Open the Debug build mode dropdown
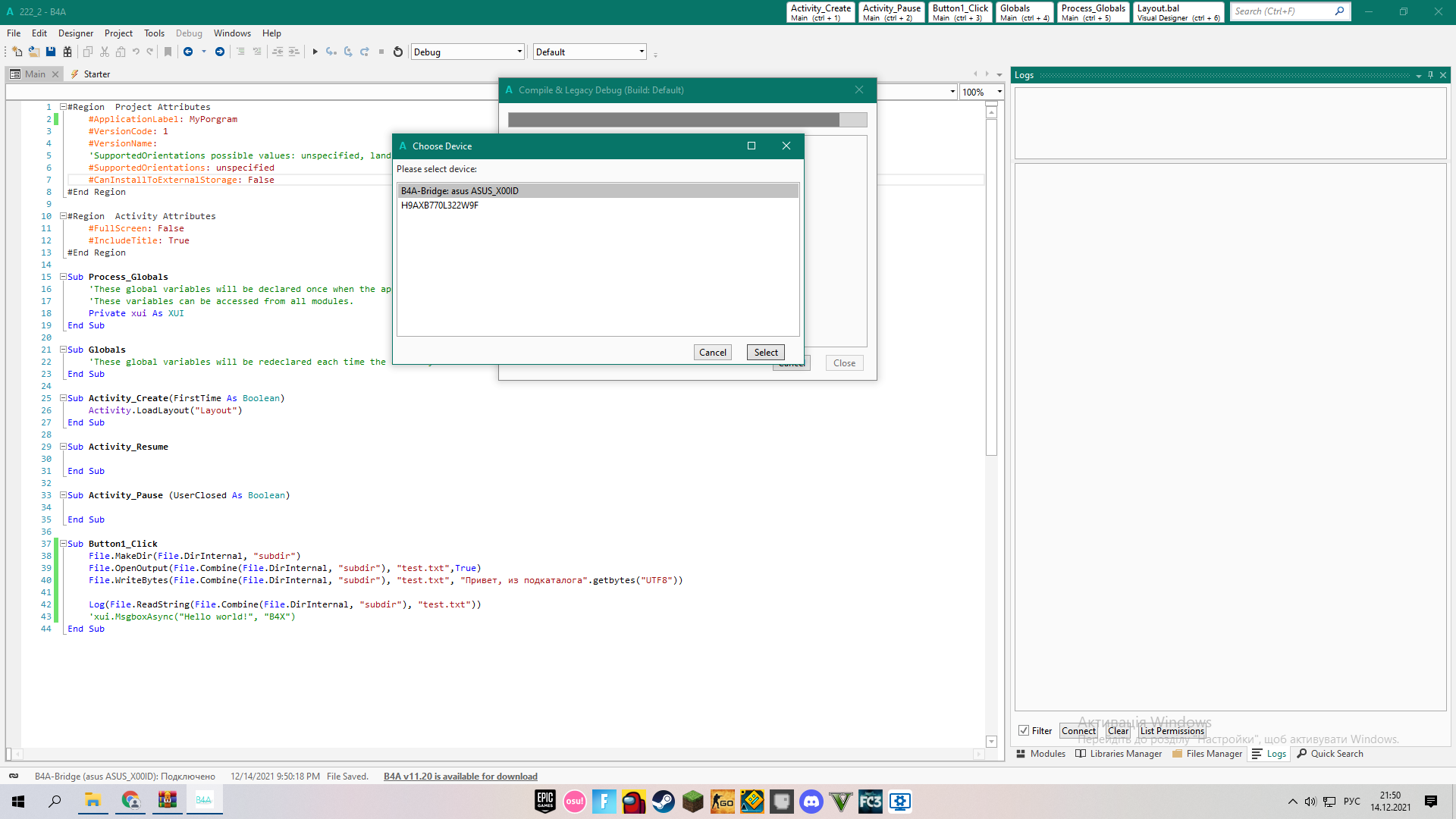Screen dimensions: 1456x819 [518, 51]
